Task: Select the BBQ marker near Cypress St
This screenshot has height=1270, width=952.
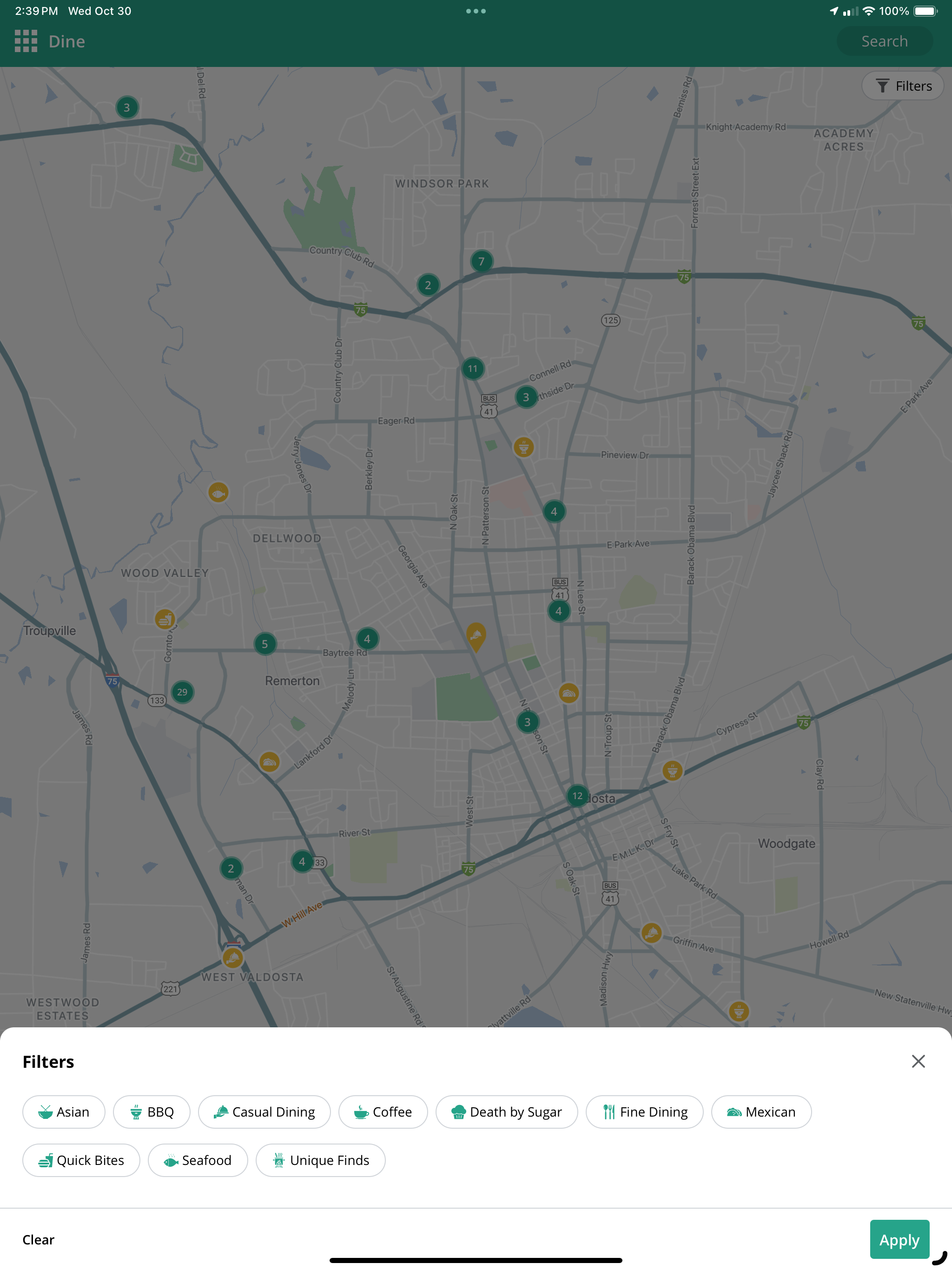Action: click(x=672, y=770)
